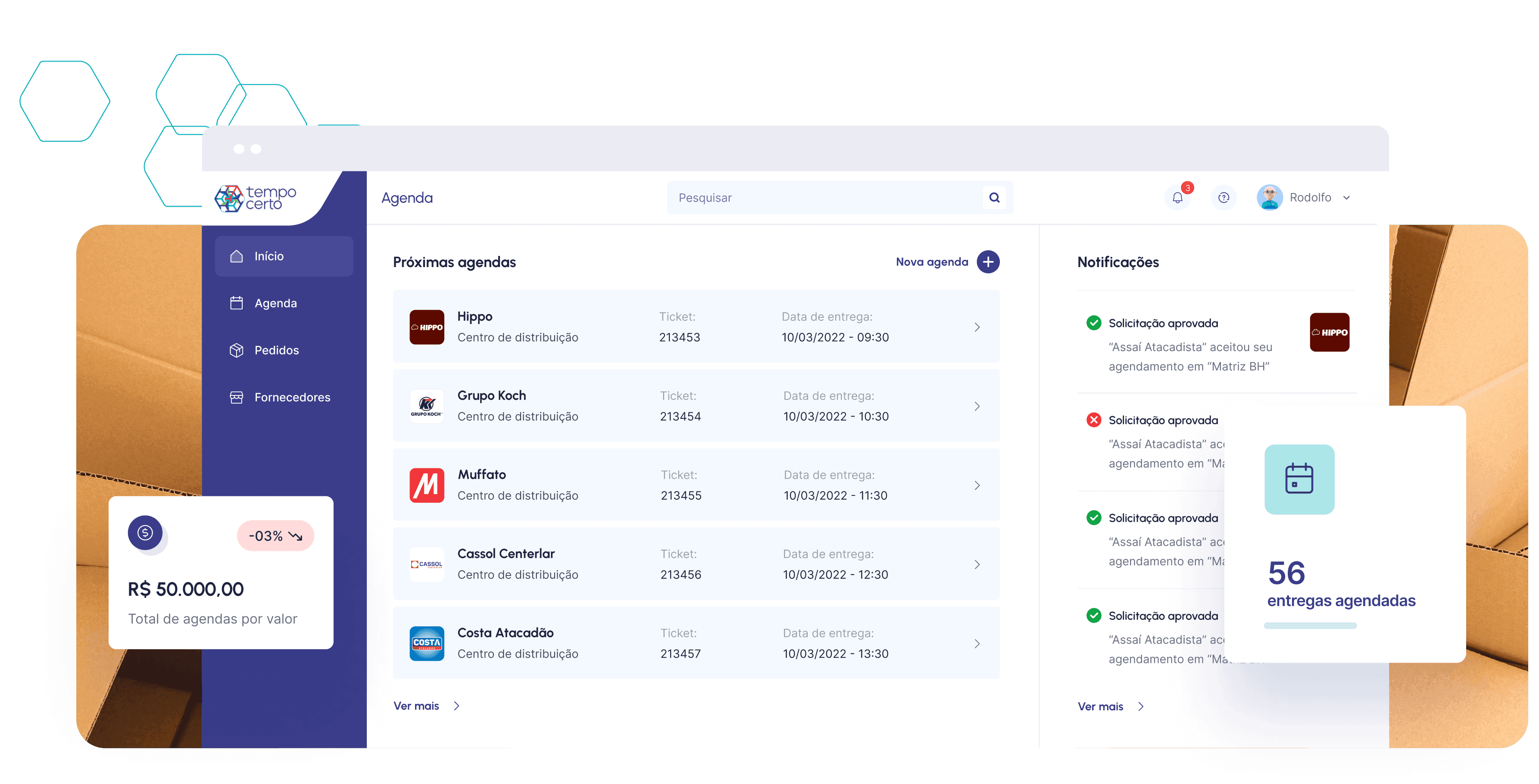Open Pedidos from the sidebar

(276, 351)
